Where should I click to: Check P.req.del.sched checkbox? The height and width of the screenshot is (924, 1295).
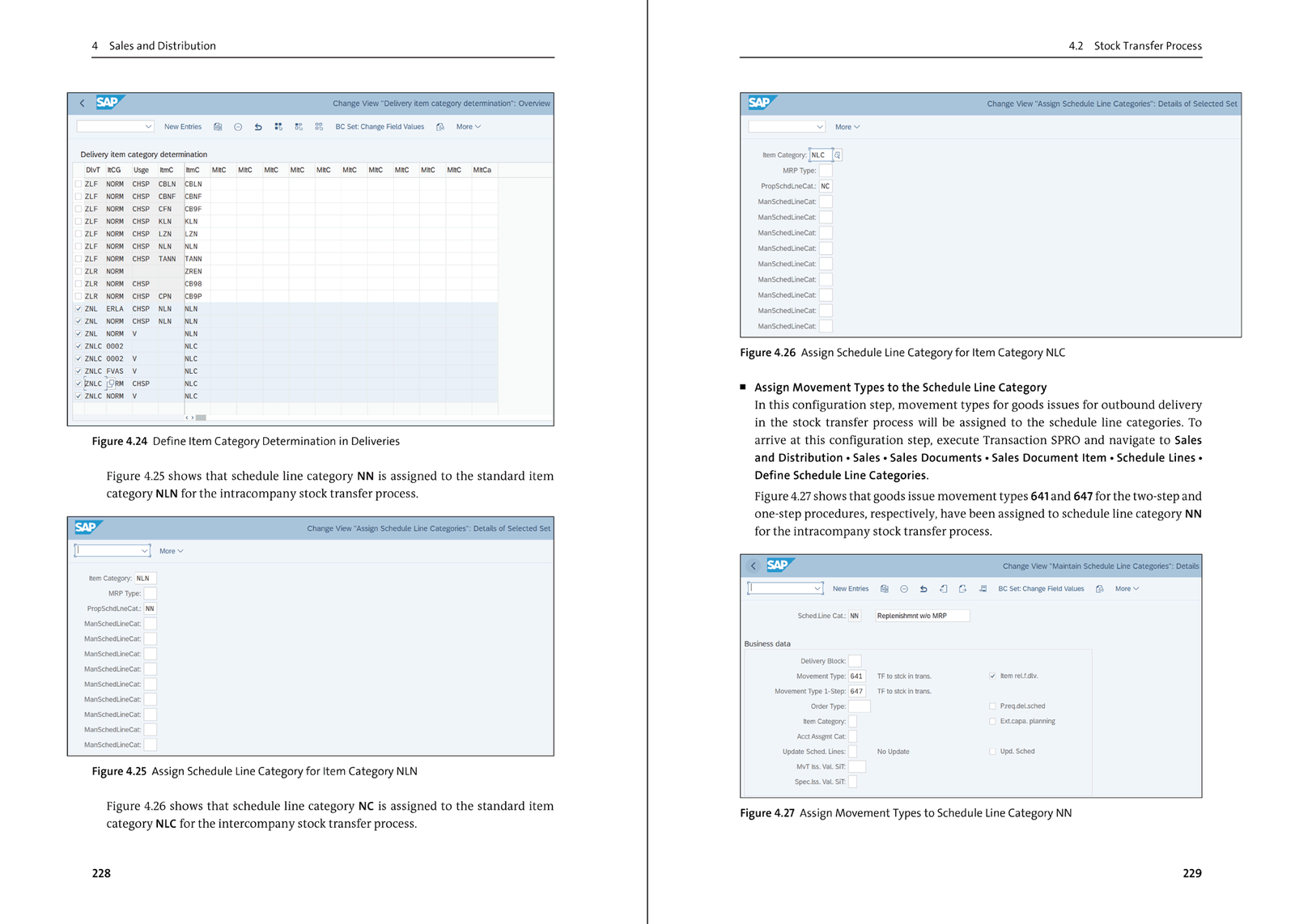(x=992, y=706)
